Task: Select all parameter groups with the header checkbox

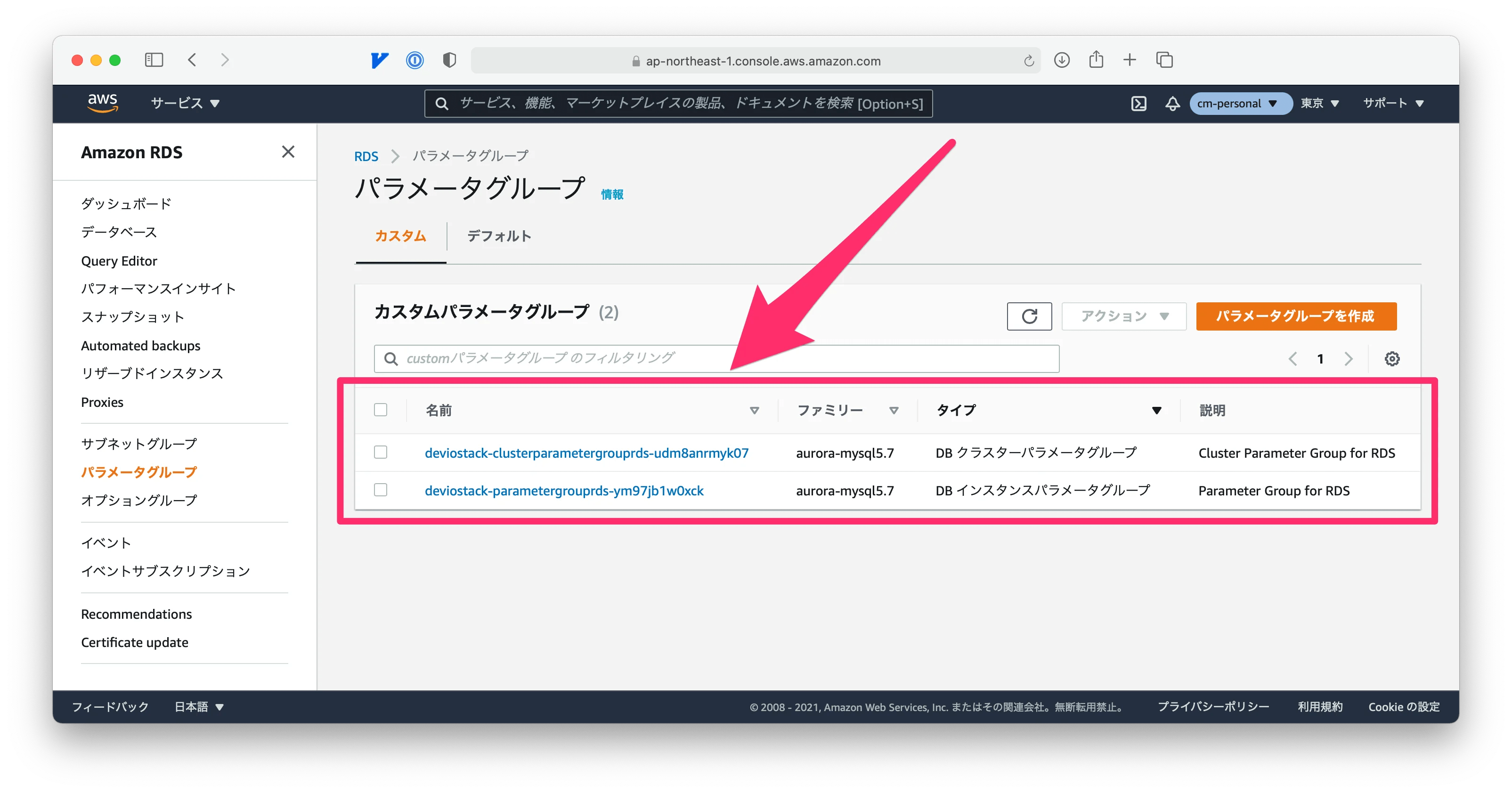Action: (380, 410)
